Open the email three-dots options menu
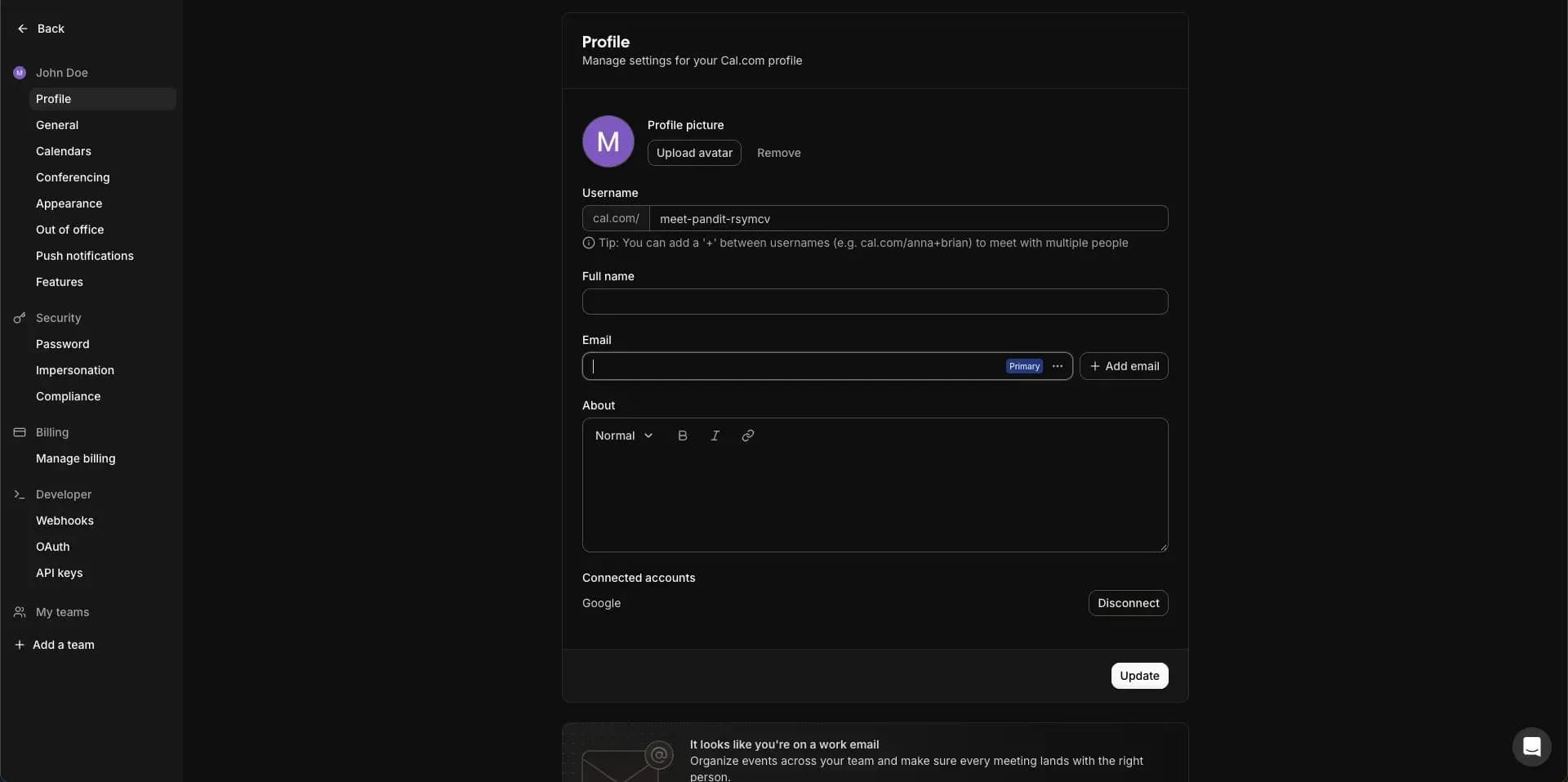 pos(1058,366)
